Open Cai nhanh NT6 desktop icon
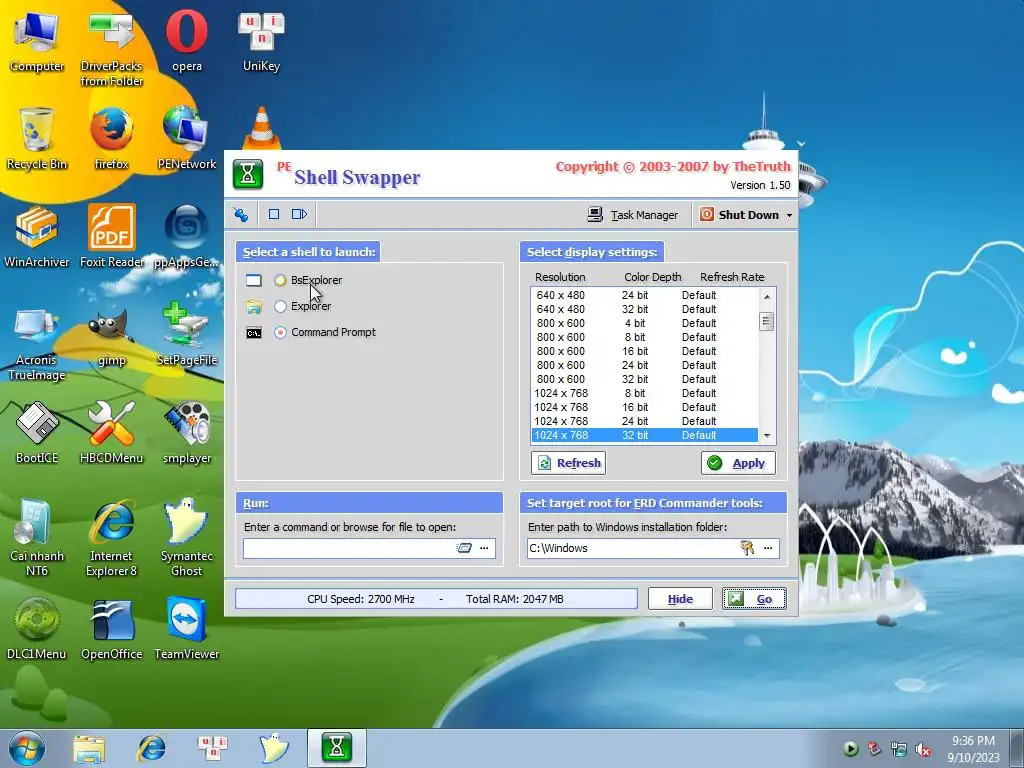 (x=37, y=538)
